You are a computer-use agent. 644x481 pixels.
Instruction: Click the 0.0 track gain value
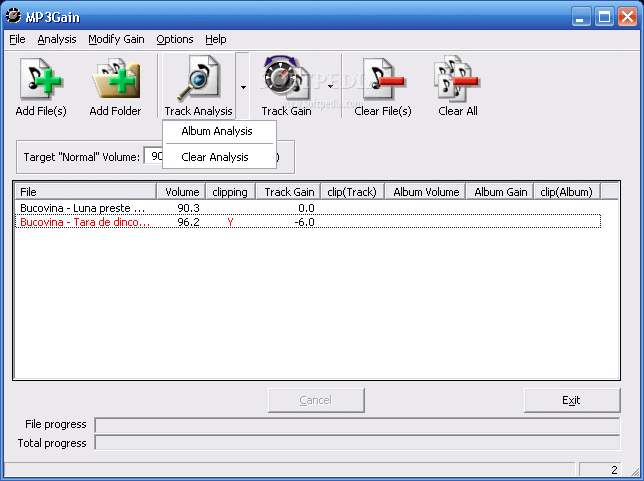pos(306,208)
